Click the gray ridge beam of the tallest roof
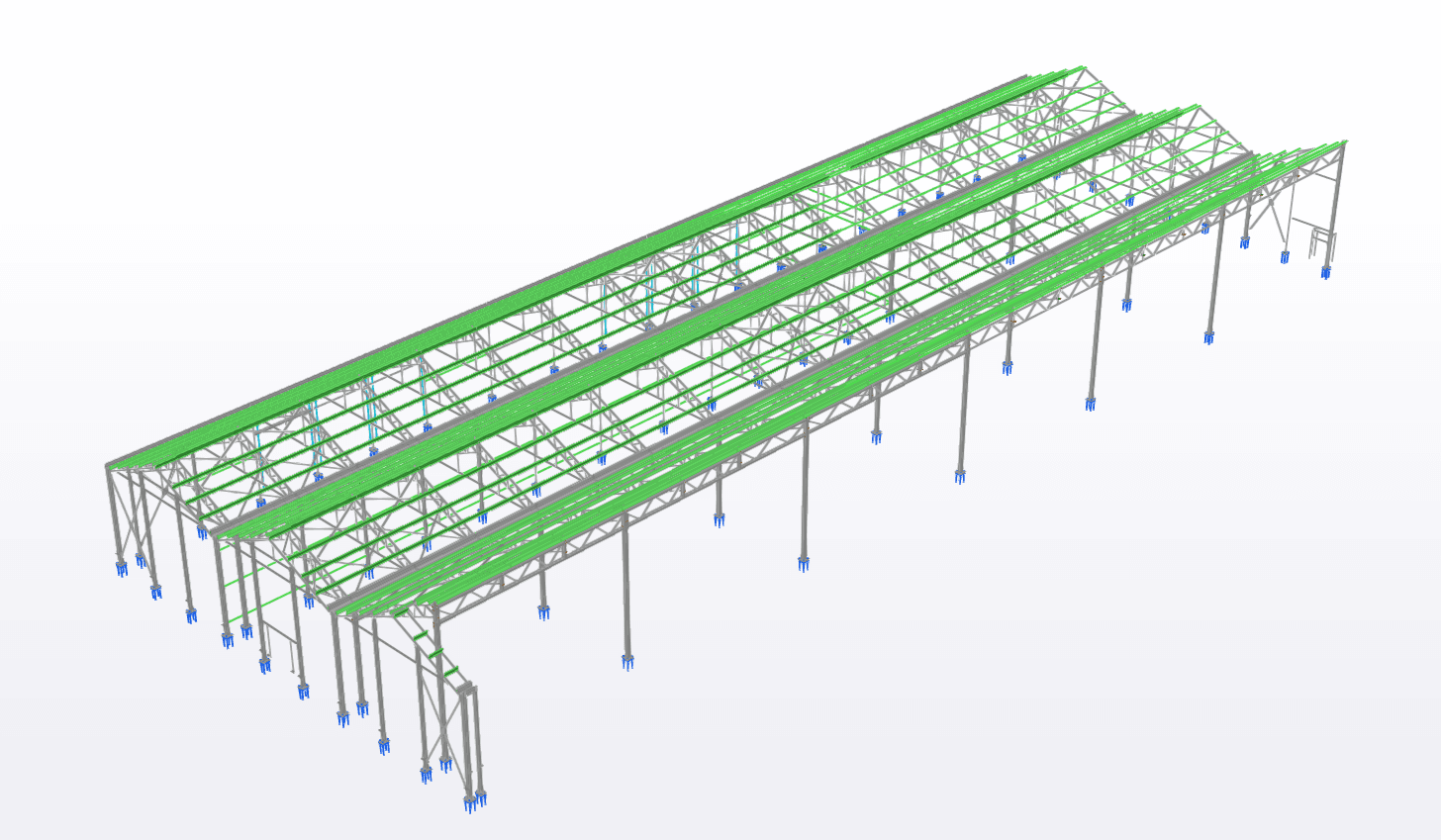Screen dimensions: 1441x840 point(594,265)
